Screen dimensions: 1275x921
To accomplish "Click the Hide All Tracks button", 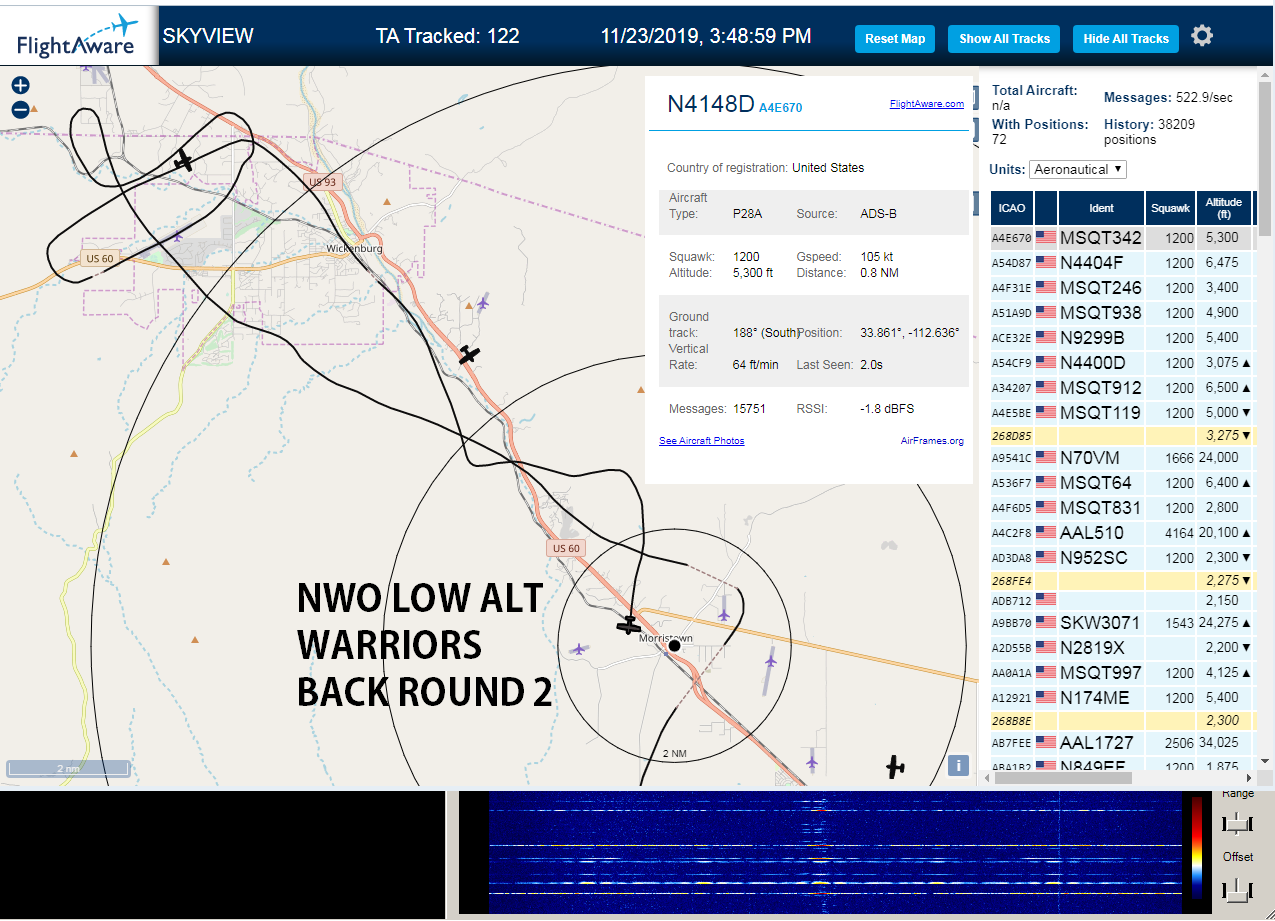I will (1126, 39).
